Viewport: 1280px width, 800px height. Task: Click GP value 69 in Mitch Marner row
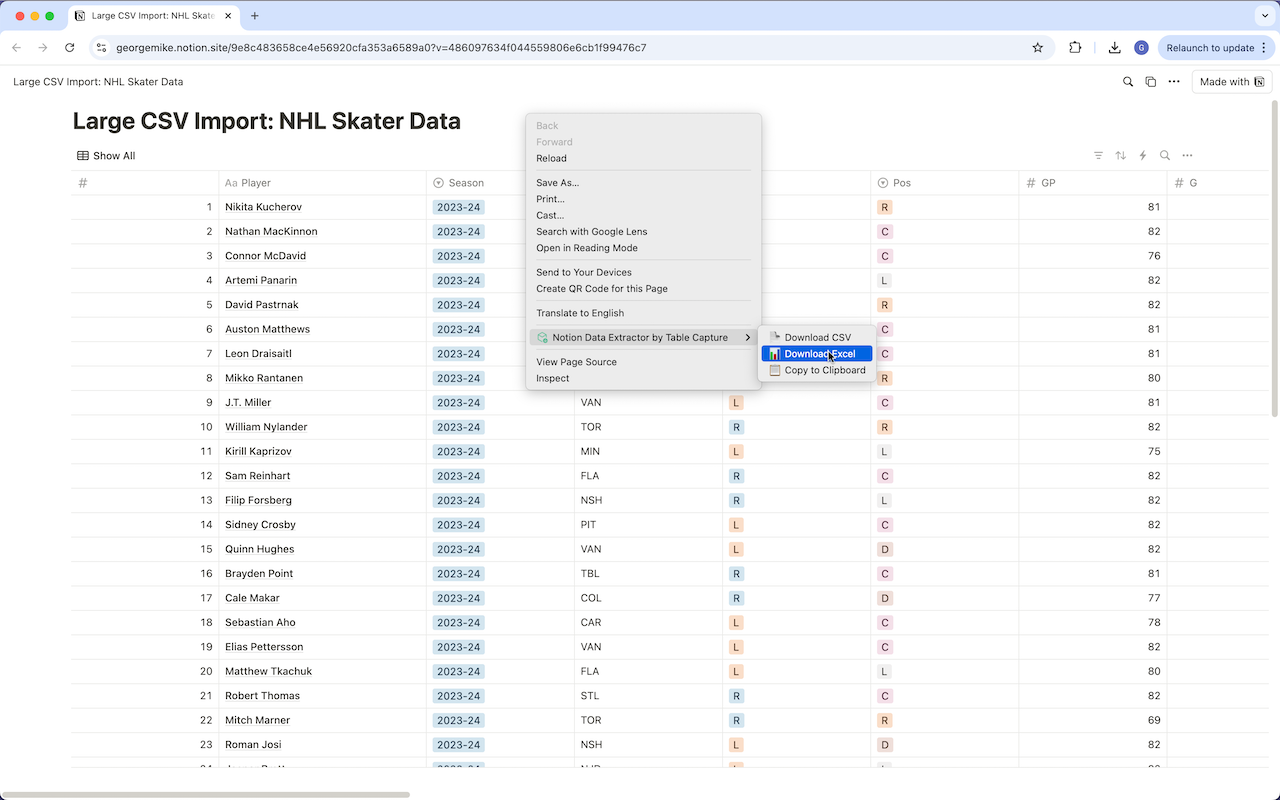[1154, 720]
